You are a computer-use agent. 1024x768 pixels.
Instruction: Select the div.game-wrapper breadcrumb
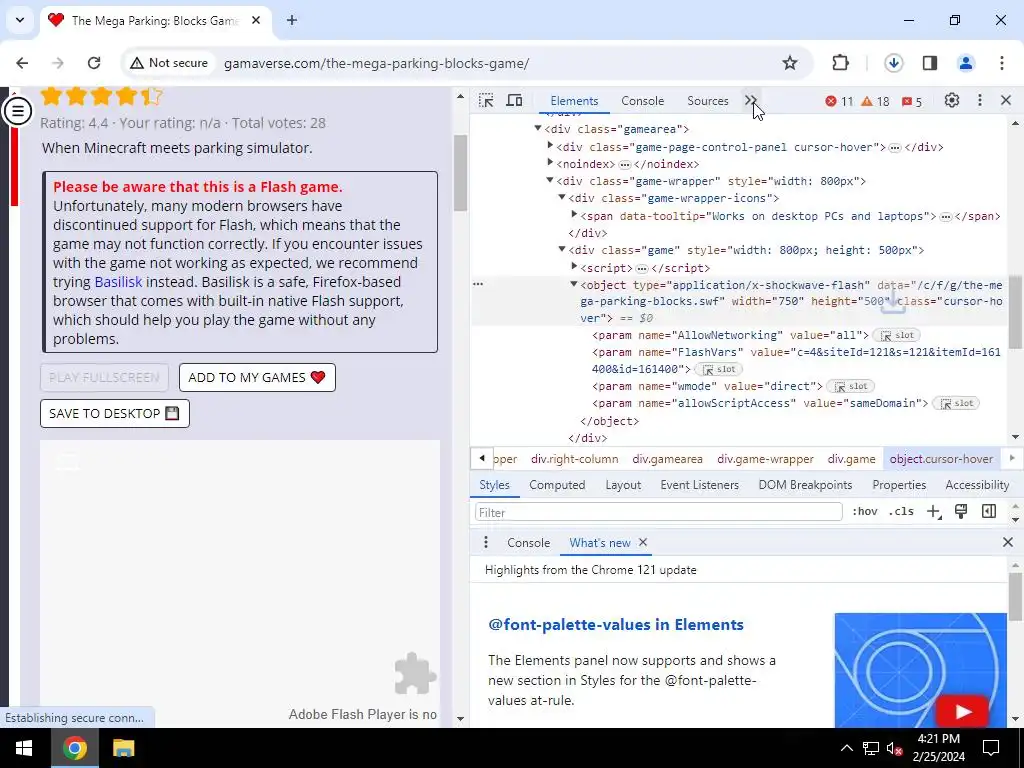pos(765,459)
